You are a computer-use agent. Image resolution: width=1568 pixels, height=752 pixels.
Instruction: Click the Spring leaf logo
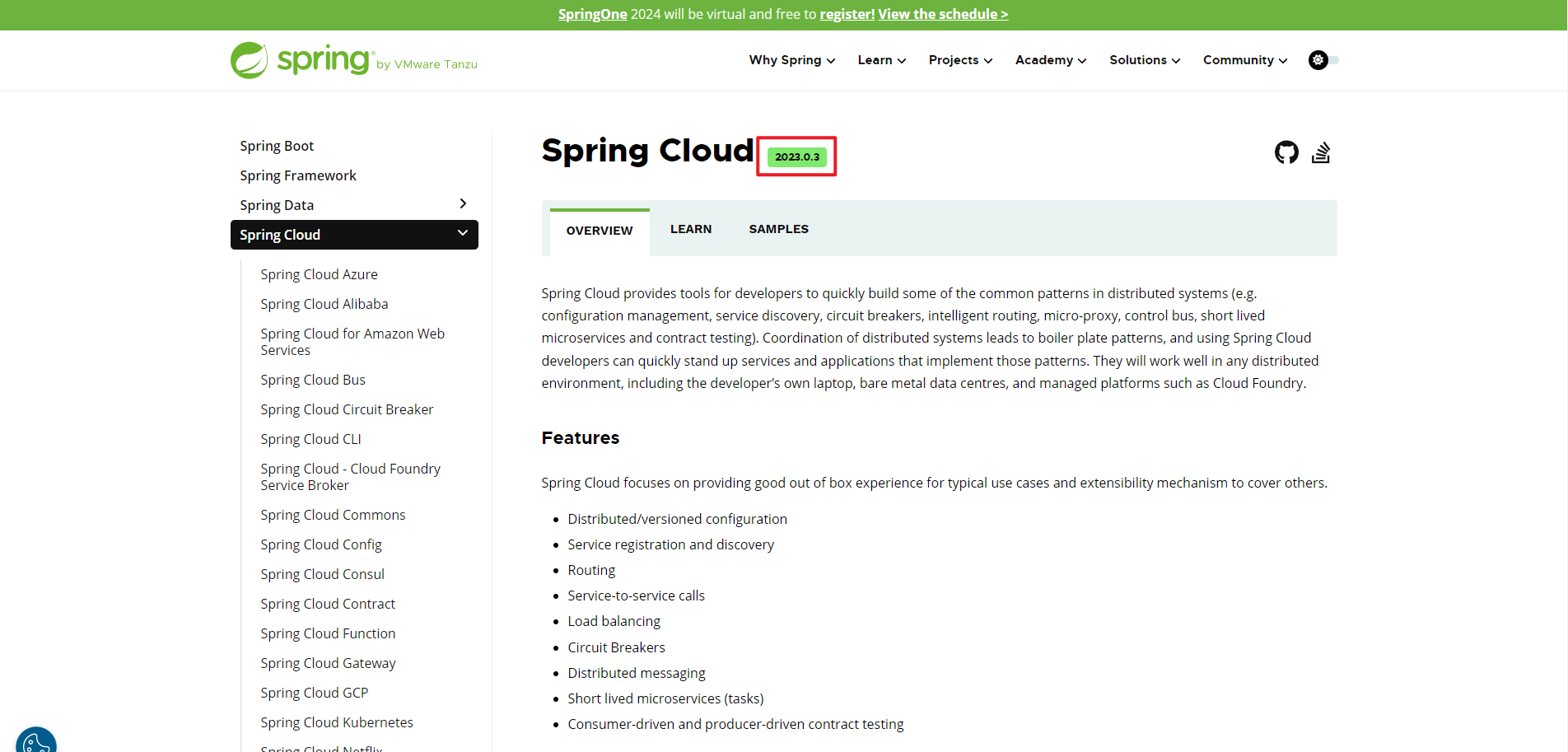point(250,60)
